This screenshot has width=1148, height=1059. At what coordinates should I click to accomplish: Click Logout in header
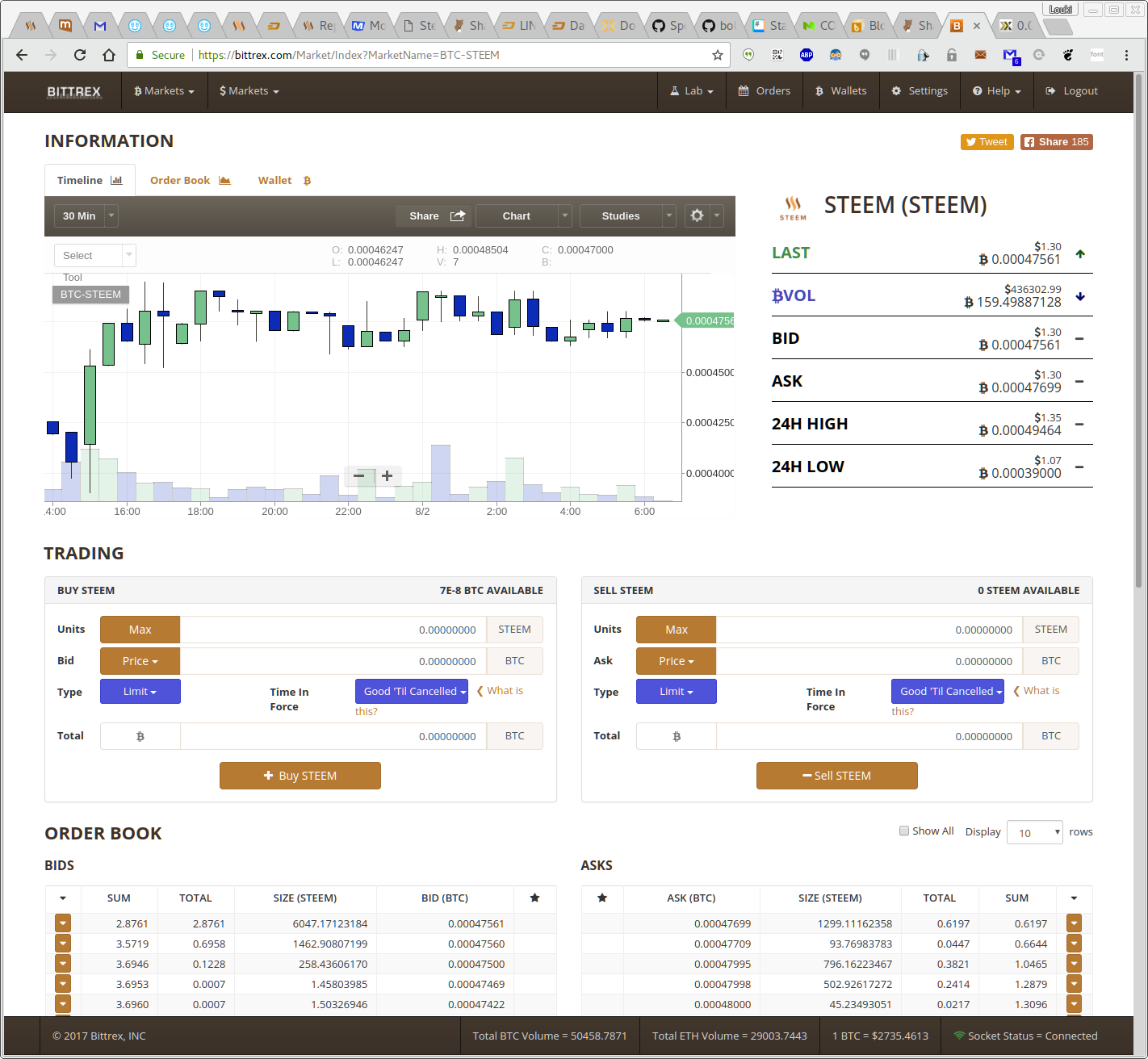click(x=1071, y=91)
